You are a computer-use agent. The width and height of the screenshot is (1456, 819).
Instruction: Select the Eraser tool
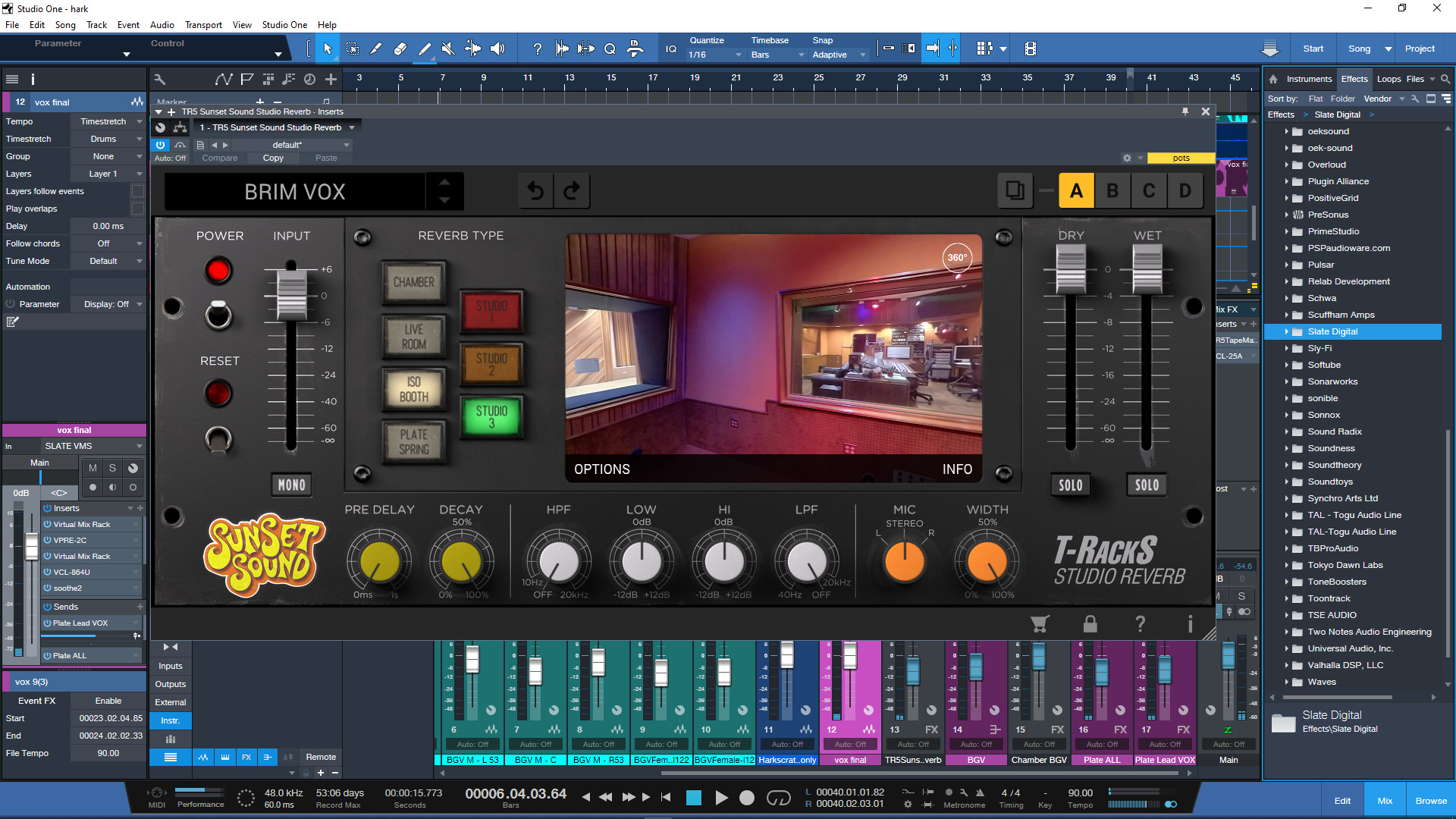point(400,49)
